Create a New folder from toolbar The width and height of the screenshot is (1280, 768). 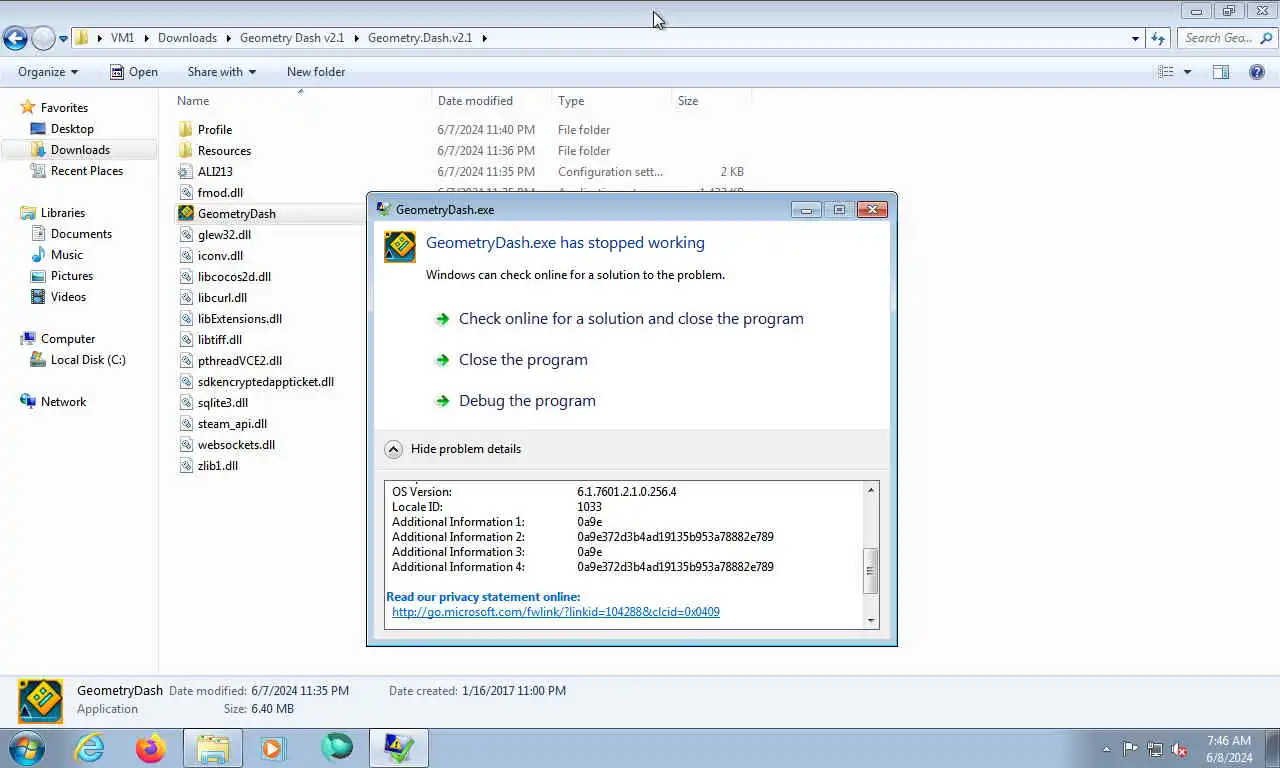click(x=316, y=72)
